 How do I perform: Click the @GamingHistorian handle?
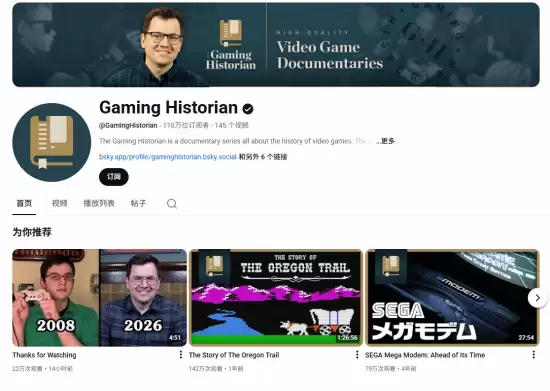click(128, 125)
